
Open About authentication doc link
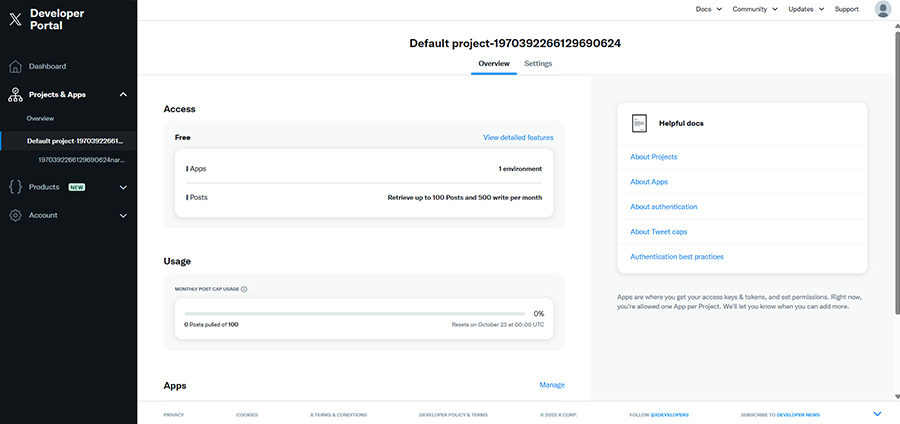point(664,207)
